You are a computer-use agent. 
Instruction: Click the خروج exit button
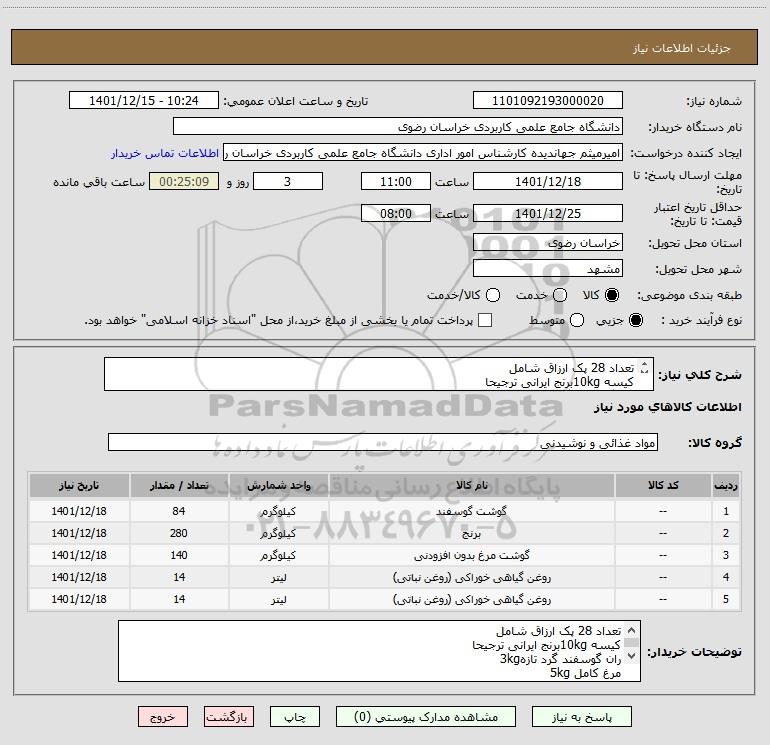tap(163, 717)
